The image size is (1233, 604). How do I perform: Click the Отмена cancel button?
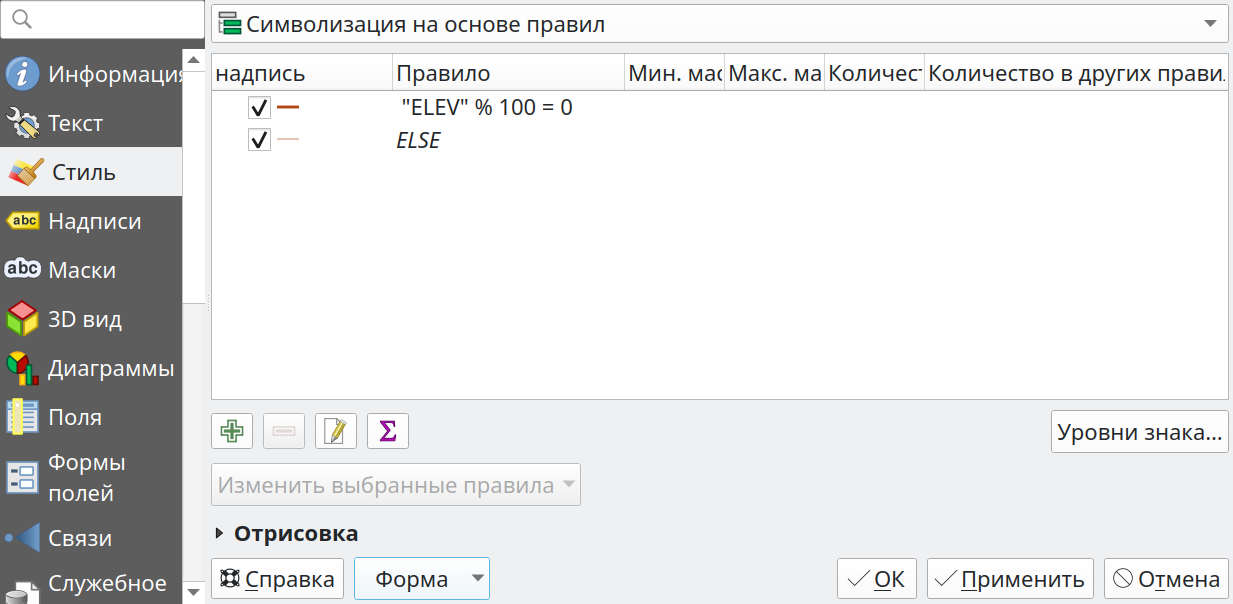tap(1166, 579)
